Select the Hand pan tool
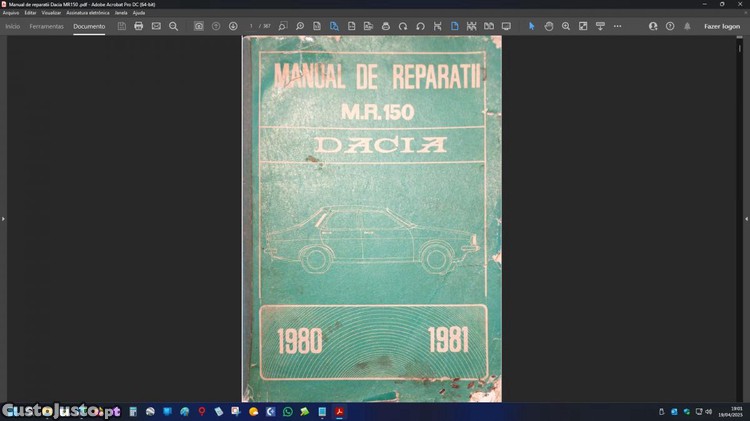 point(549,26)
